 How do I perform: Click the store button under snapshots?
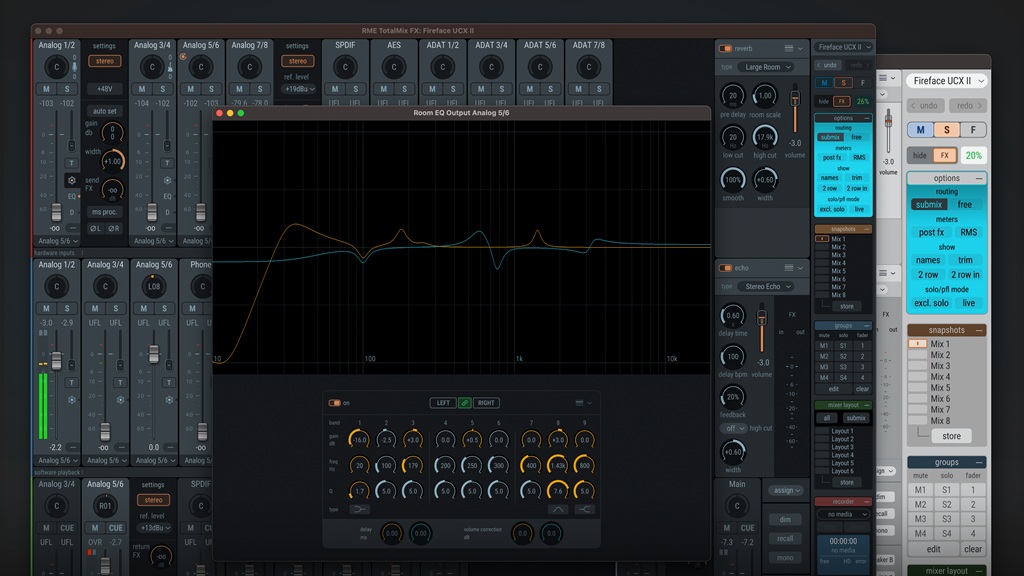click(950, 435)
